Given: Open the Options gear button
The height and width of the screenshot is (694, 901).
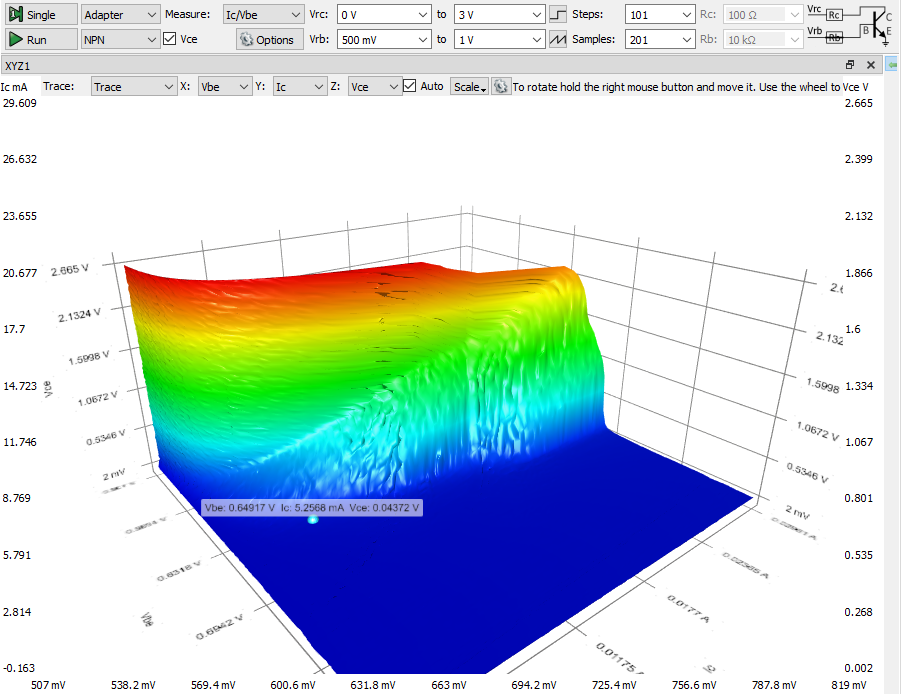Looking at the screenshot, I should pos(269,40).
